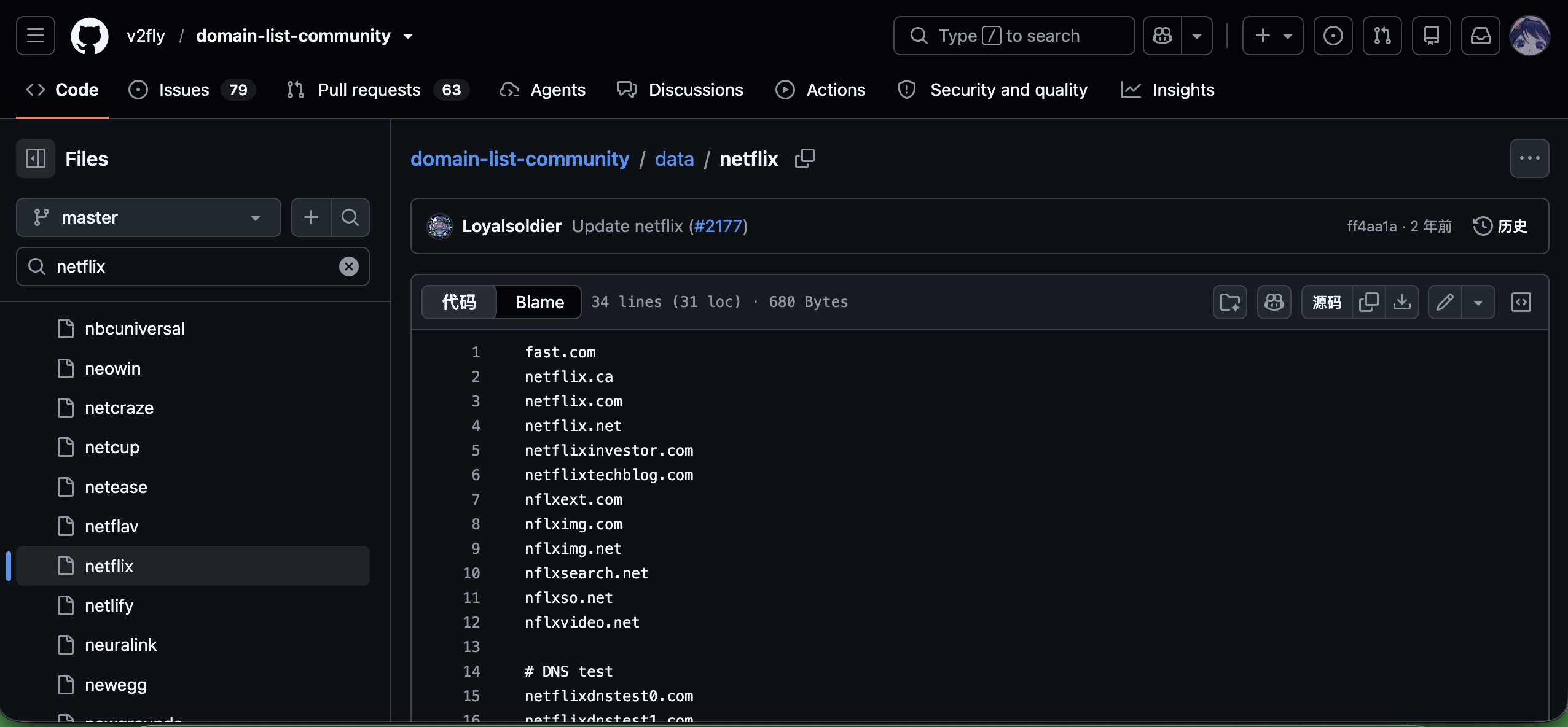Switch to the Blame view
Viewport: 1568px width, 727px height.
pos(539,302)
